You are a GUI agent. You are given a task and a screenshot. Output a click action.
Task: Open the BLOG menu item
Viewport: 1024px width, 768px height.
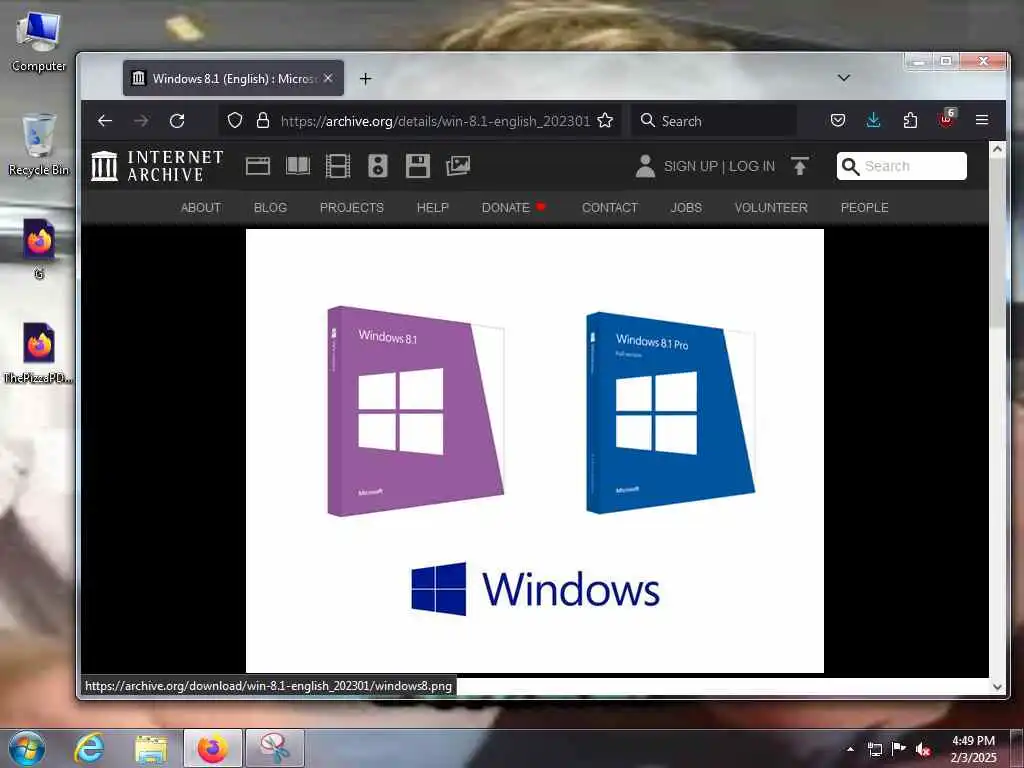pyautogui.click(x=270, y=208)
